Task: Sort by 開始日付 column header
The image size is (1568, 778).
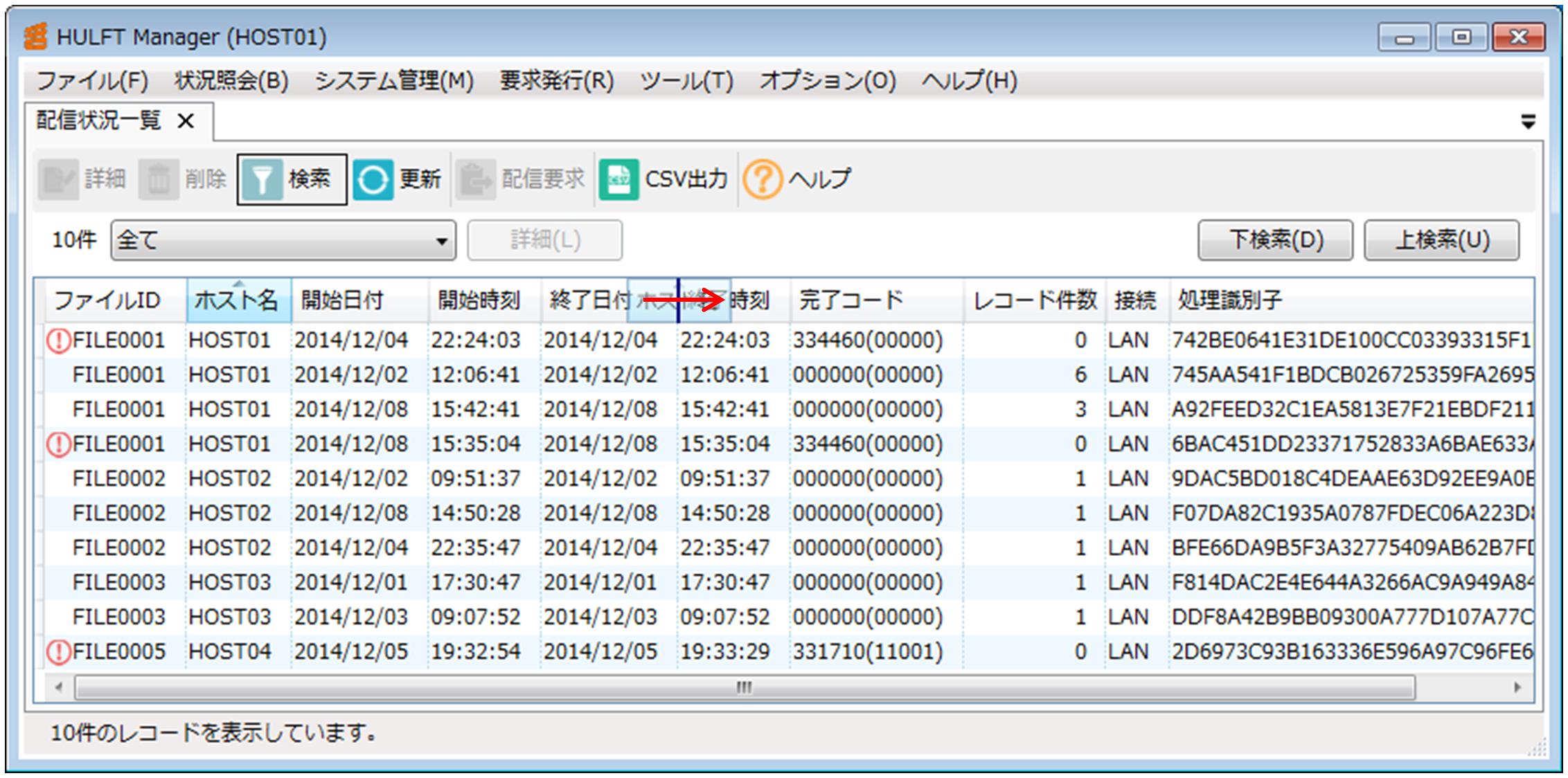Action: click(359, 300)
